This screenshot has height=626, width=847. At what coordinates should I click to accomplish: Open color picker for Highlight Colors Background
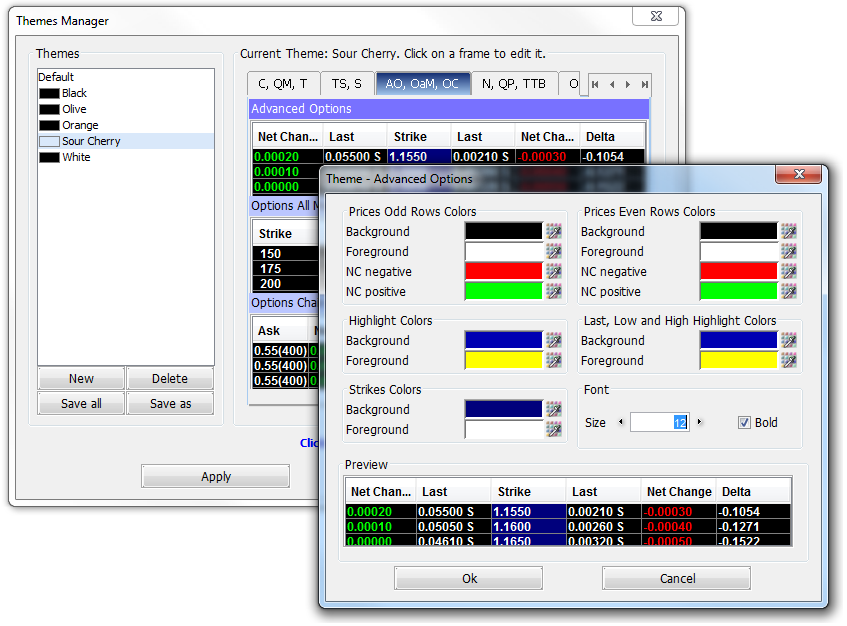coord(554,340)
